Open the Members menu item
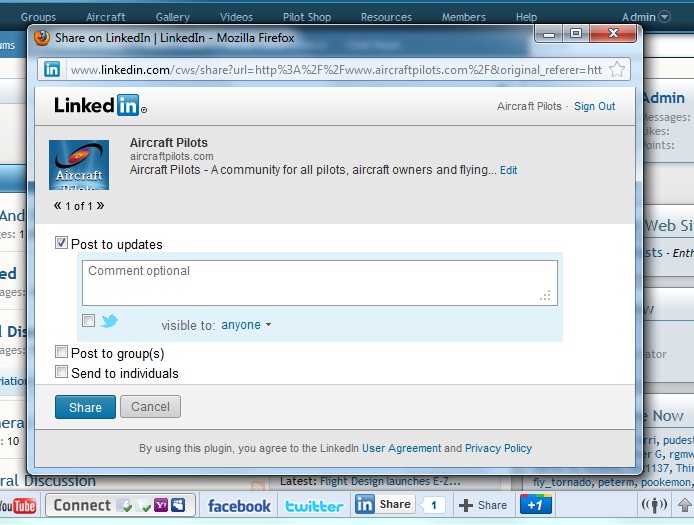The width and height of the screenshot is (694, 525). [463, 17]
